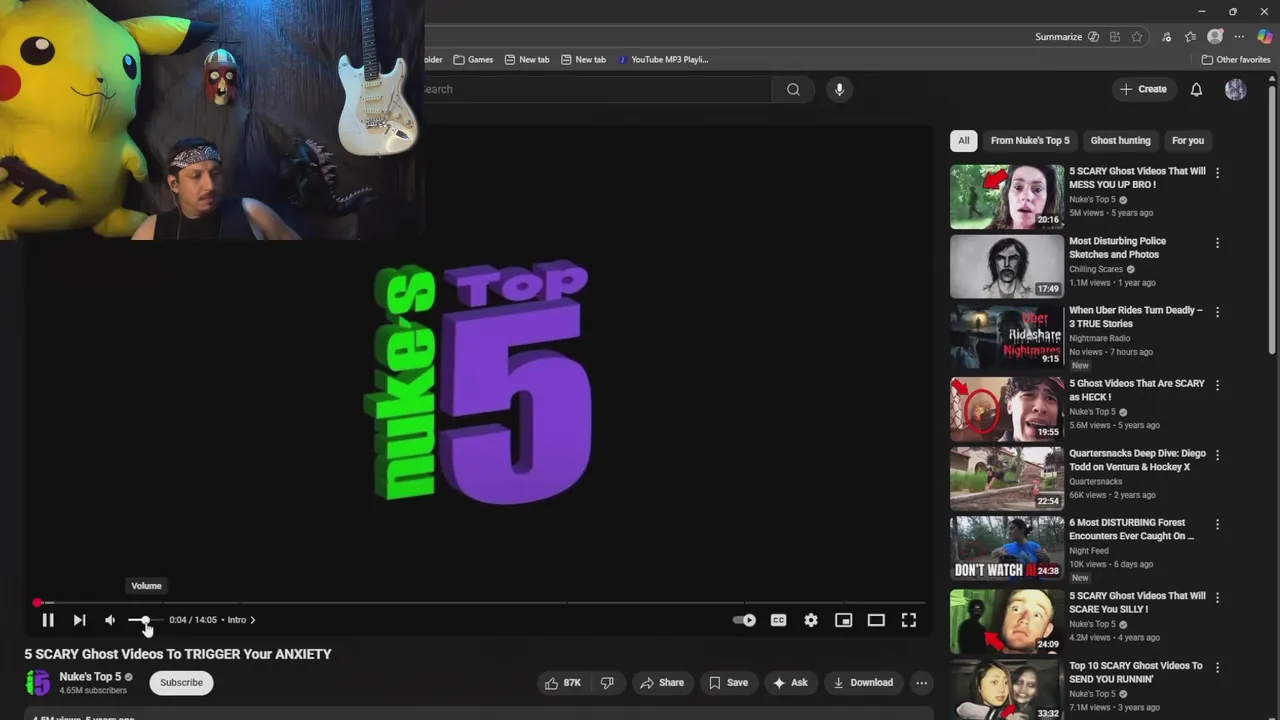Screen dimensions: 1280x720
Task: Toggle closed captions CC button
Action: [778, 620]
